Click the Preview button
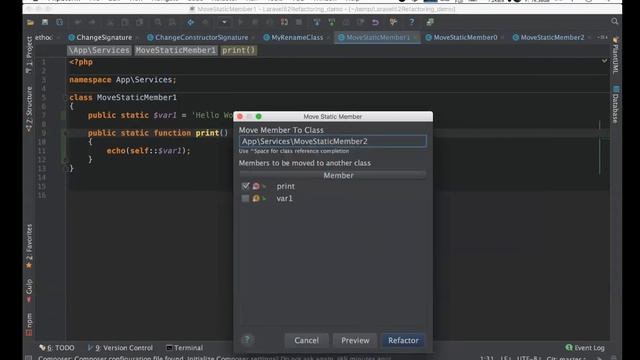 click(355, 340)
